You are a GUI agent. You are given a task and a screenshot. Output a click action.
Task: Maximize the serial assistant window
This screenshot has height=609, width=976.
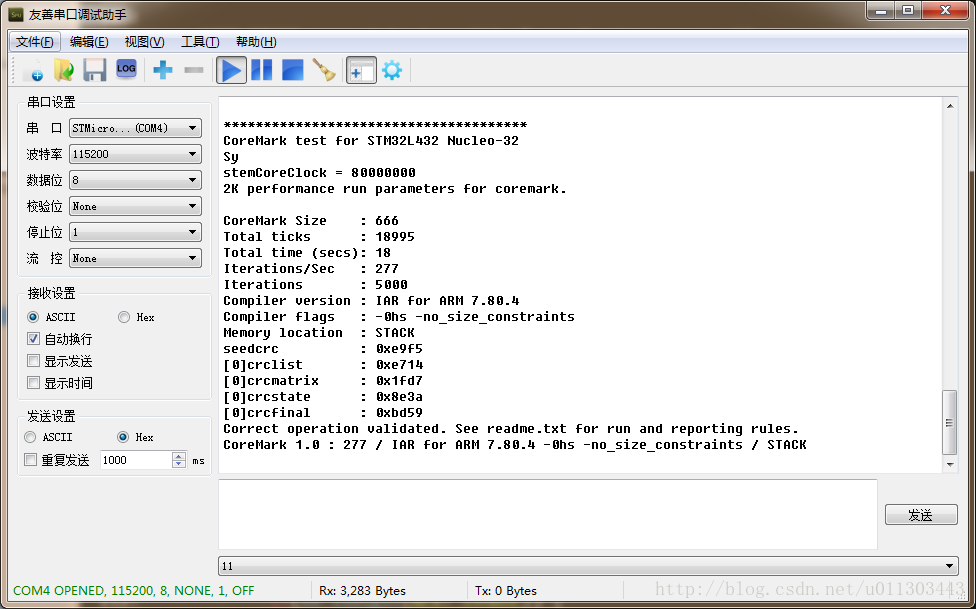coord(908,11)
